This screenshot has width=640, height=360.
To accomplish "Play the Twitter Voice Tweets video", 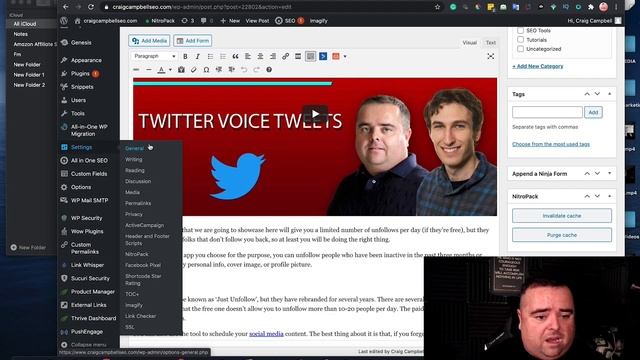I will click(315, 114).
